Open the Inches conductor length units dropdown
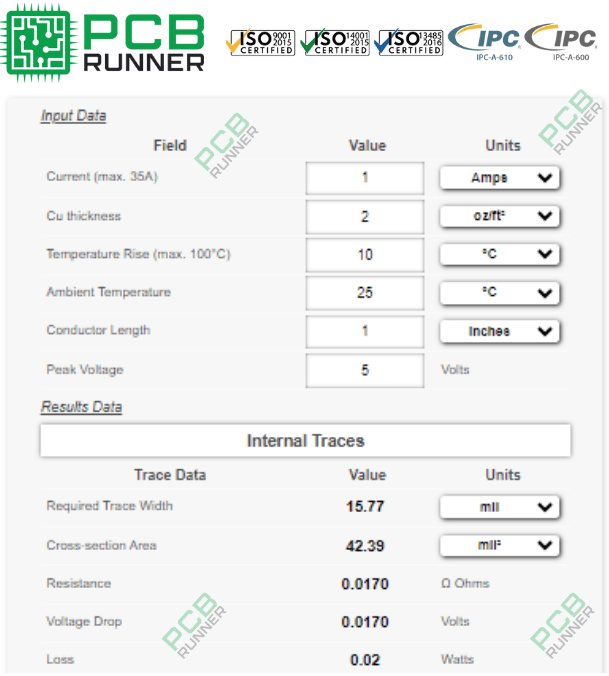The image size is (609, 676). point(500,331)
